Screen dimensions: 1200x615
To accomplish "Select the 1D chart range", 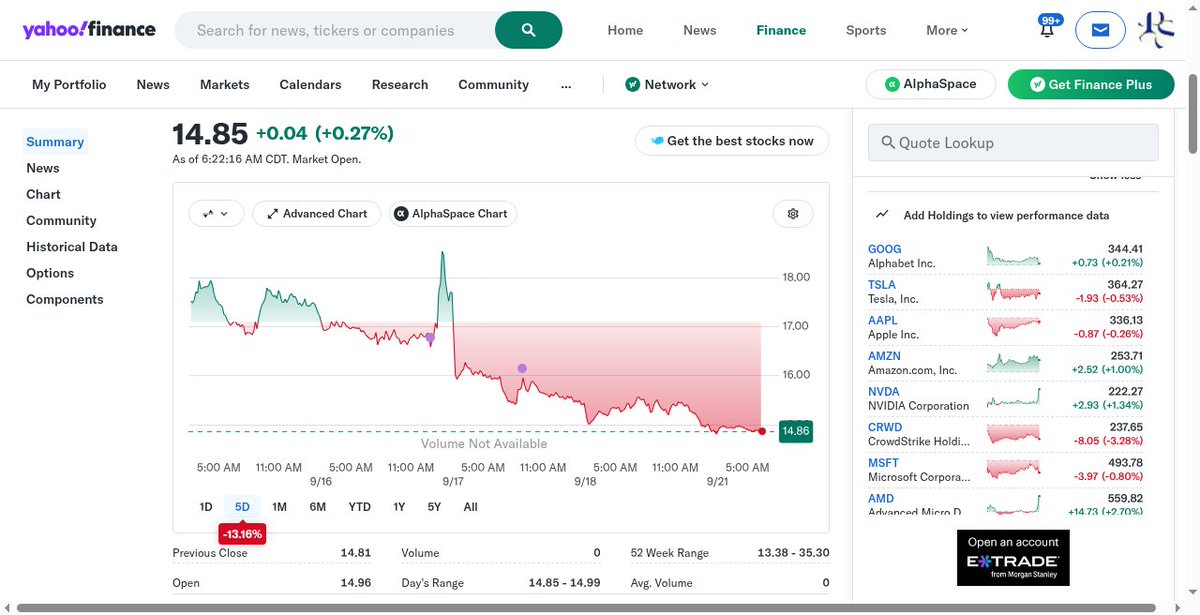I will [x=206, y=507].
